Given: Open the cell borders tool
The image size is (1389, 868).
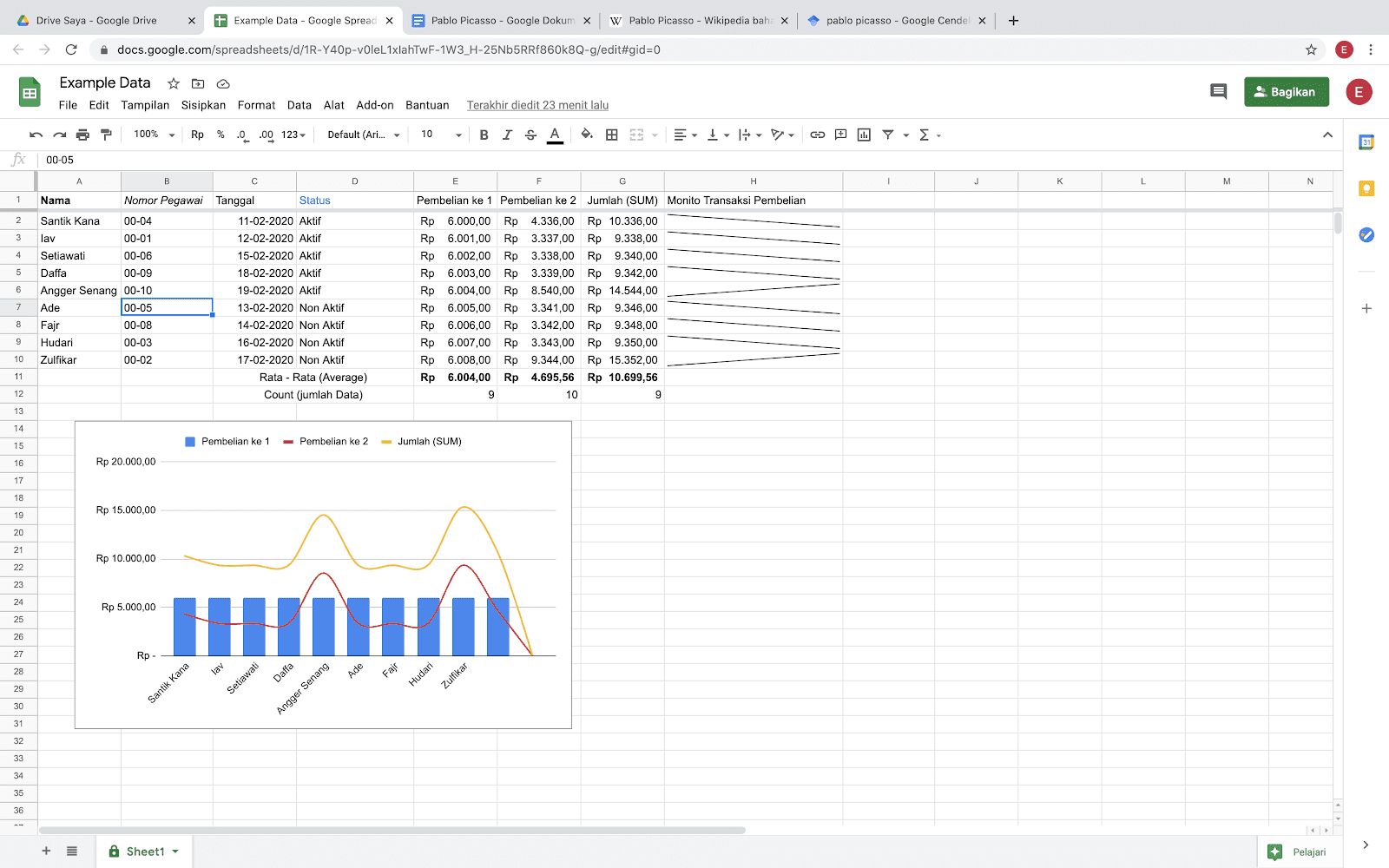Looking at the screenshot, I should pos(612,135).
